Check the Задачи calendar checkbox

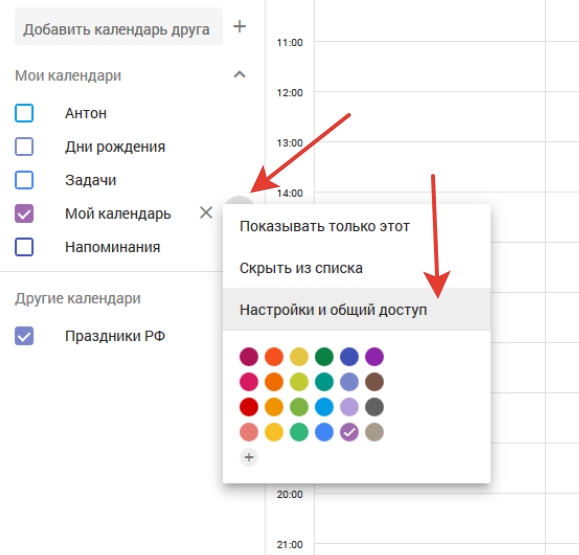pyautogui.click(x=24, y=180)
